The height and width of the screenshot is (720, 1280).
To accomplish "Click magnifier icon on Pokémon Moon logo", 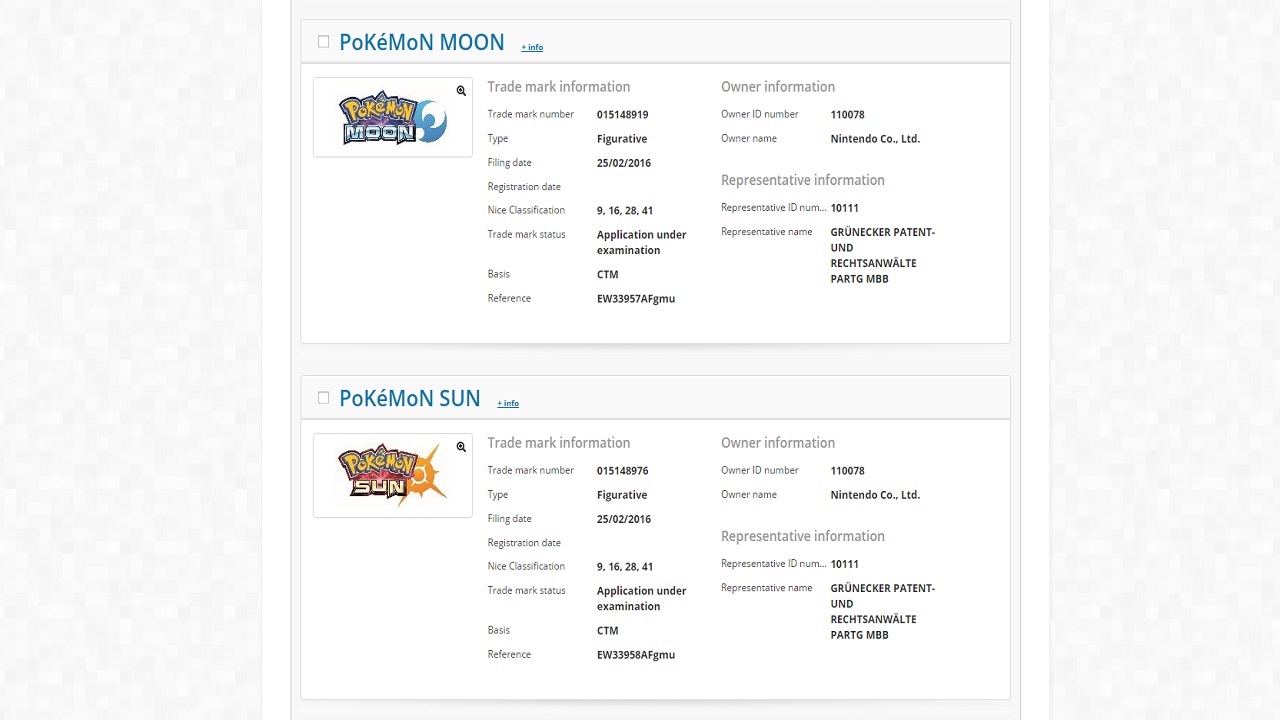I will (x=461, y=91).
